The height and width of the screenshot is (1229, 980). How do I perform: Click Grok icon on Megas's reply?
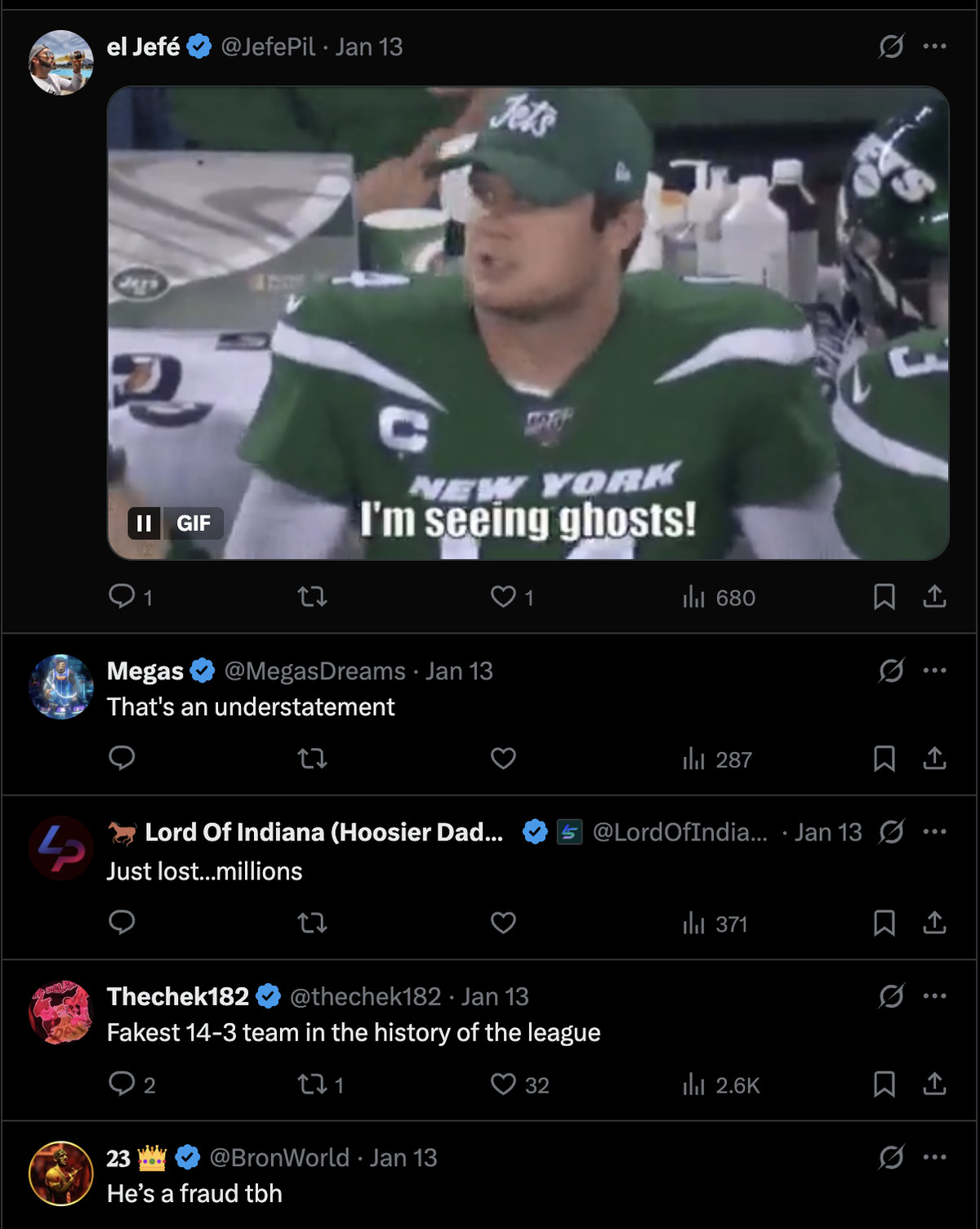pyautogui.click(x=891, y=671)
